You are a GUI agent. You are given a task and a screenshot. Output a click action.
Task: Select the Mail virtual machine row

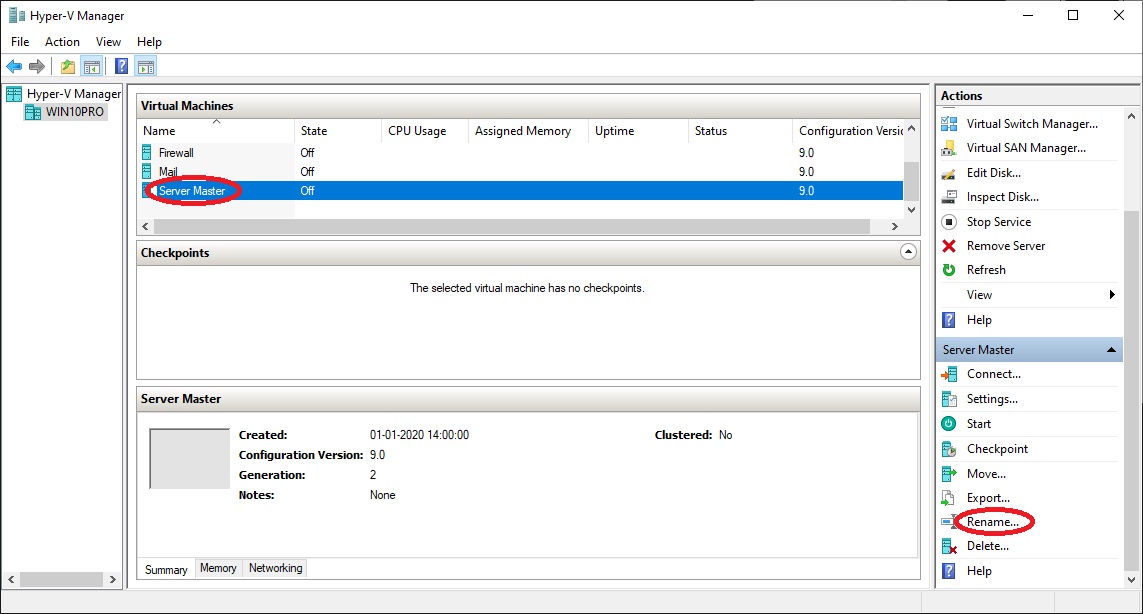point(520,171)
